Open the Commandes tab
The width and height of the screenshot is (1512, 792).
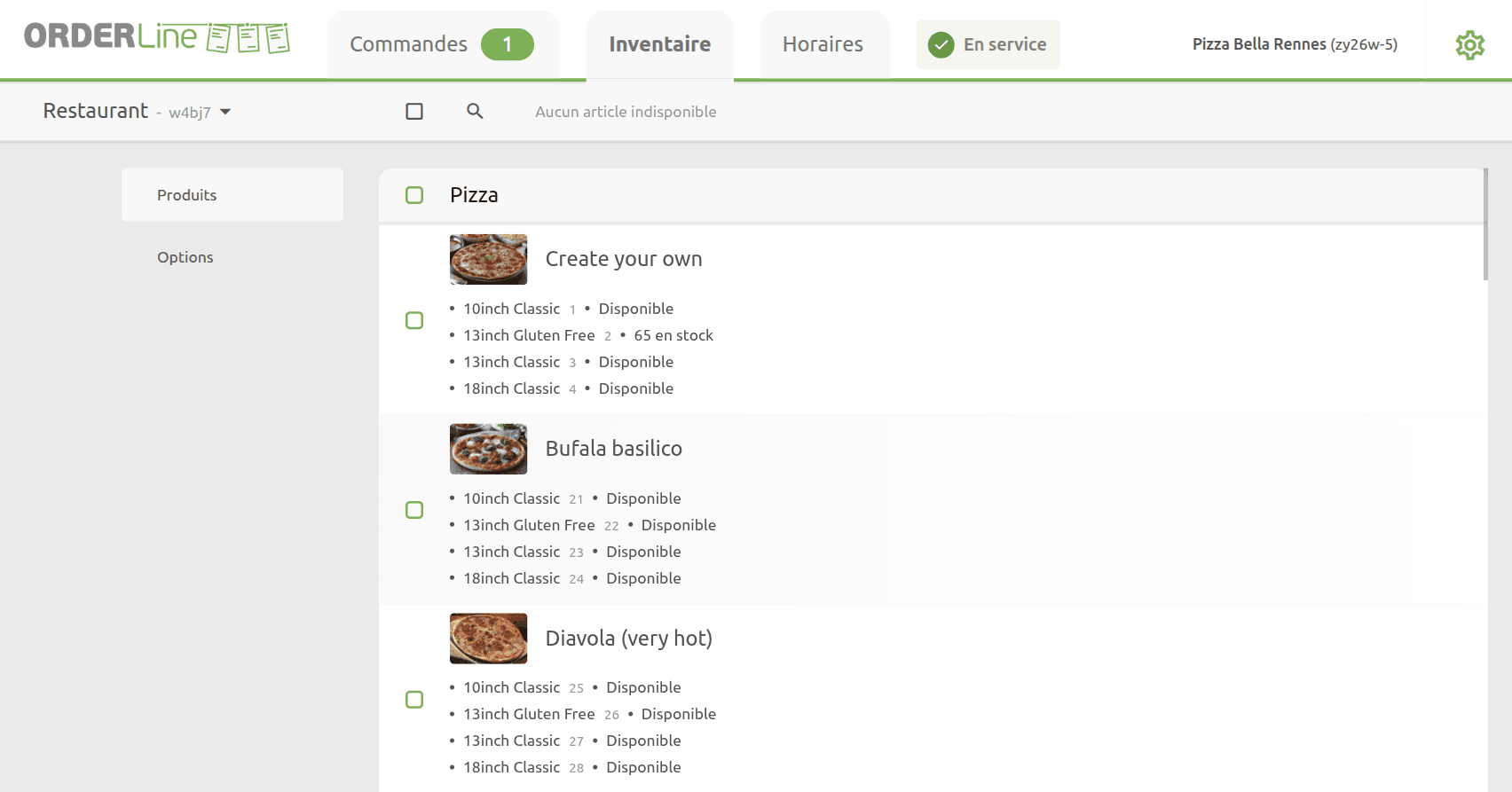409,44
